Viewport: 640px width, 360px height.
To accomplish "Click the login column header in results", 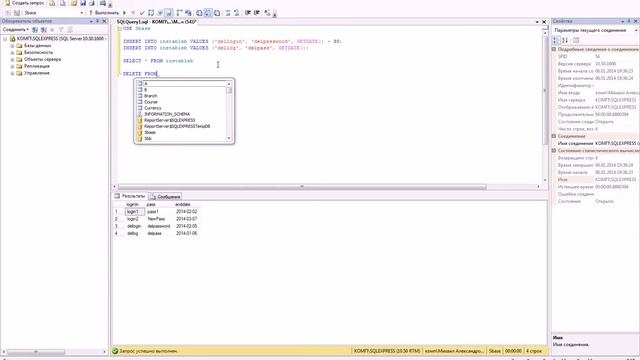I will [133, 204].
